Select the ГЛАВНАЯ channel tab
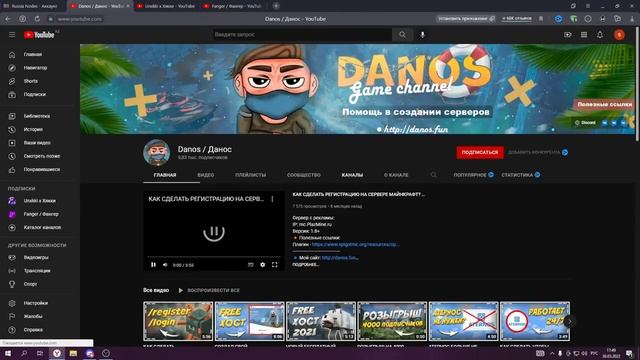The width and height of the screenshot is (640, 360). pos(165,175)
